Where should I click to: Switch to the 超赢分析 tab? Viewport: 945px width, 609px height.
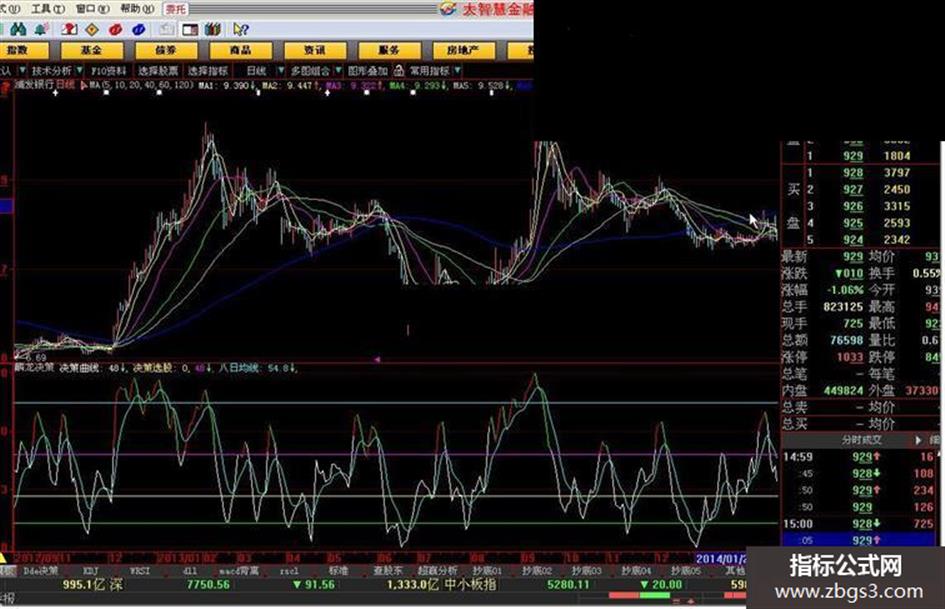tap(438, 570)
